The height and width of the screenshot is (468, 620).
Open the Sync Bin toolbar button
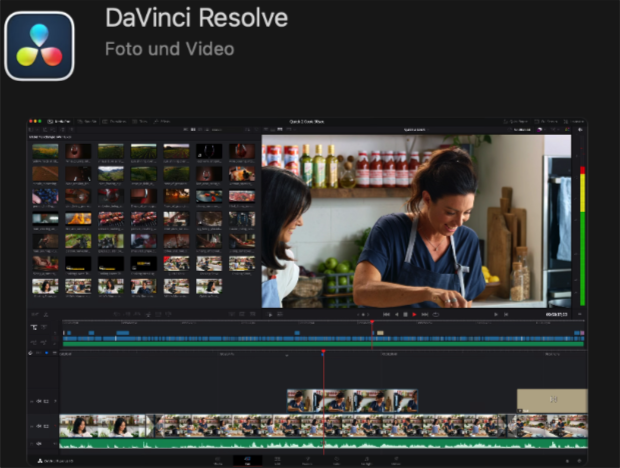87,121
